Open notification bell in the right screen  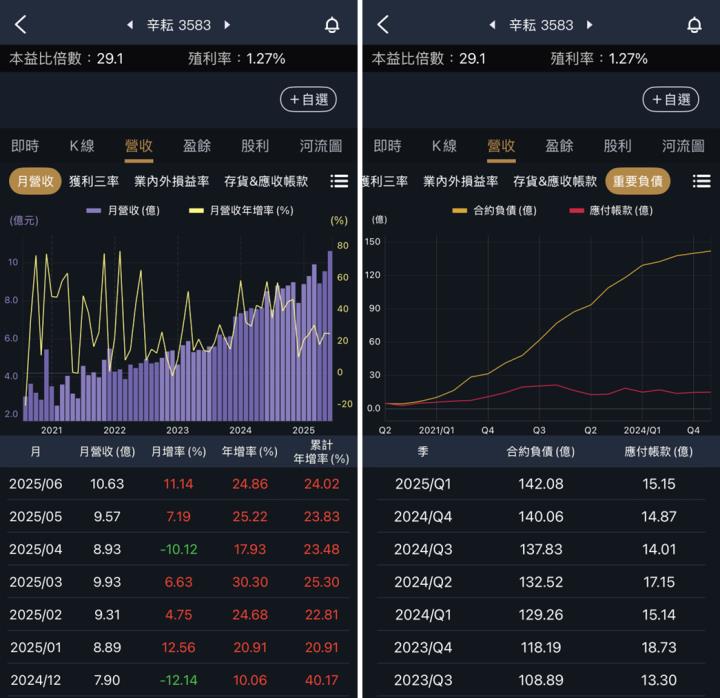coord(694,25)
